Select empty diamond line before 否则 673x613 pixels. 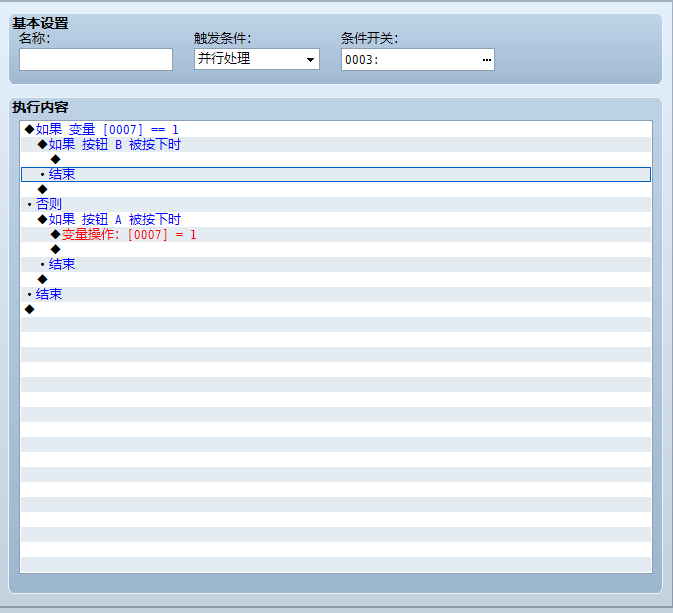(336, 189)
